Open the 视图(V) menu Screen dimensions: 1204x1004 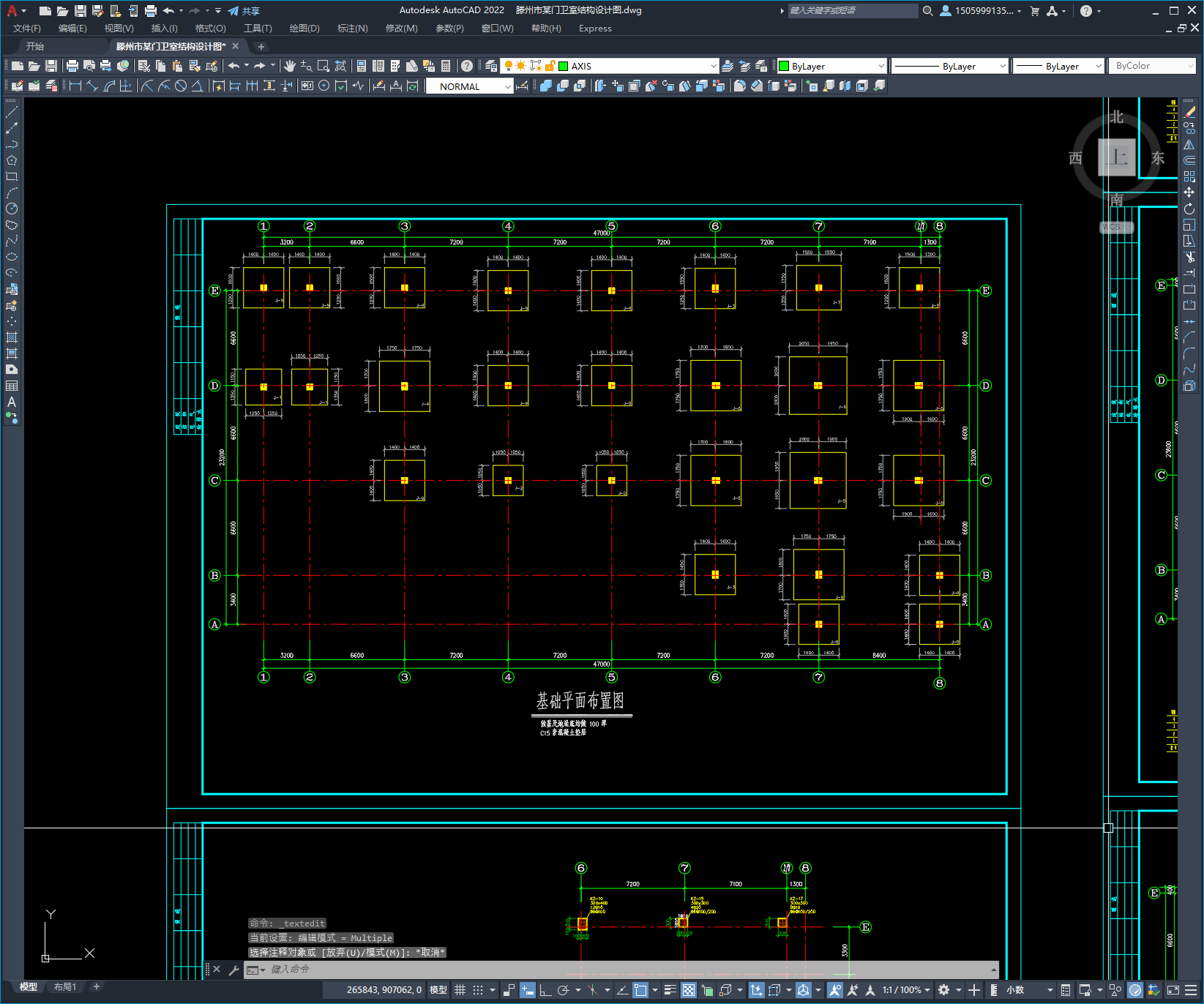click(119, 29)
